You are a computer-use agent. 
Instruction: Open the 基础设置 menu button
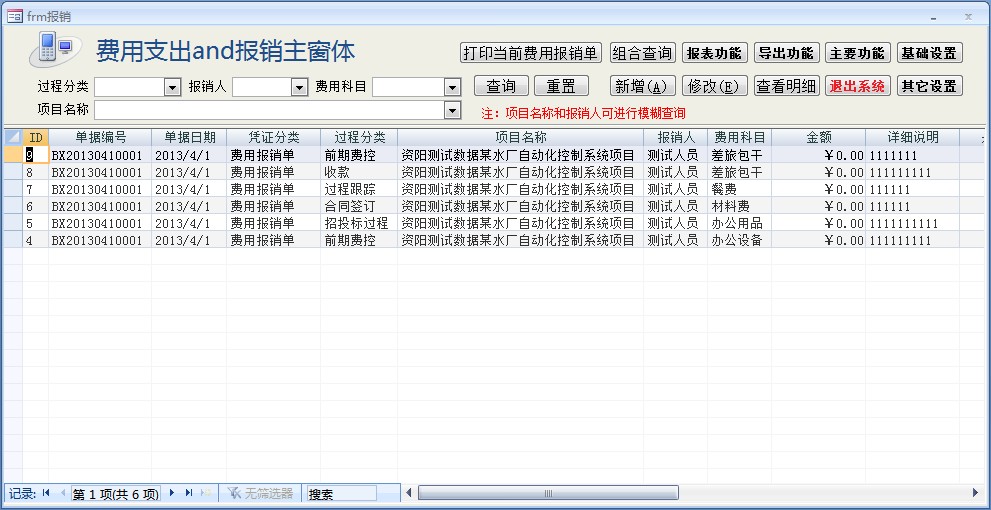tap(930, 53)
